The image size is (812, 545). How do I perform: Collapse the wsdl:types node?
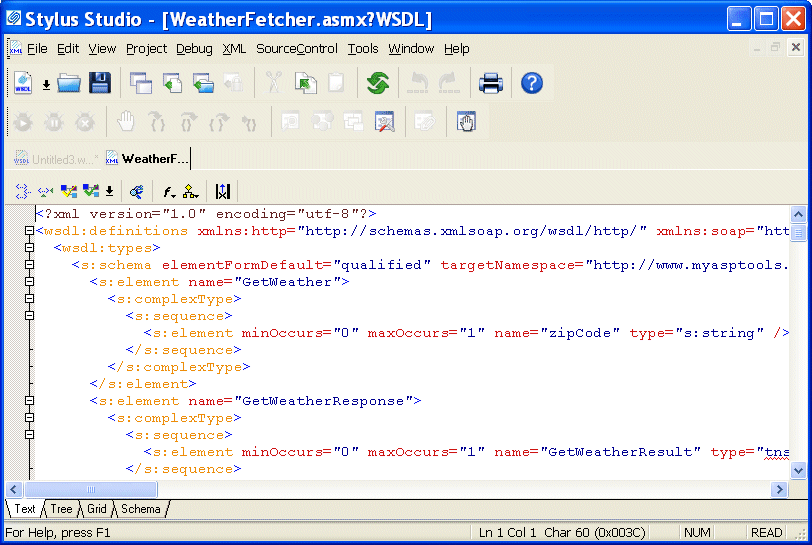[30, 248]
